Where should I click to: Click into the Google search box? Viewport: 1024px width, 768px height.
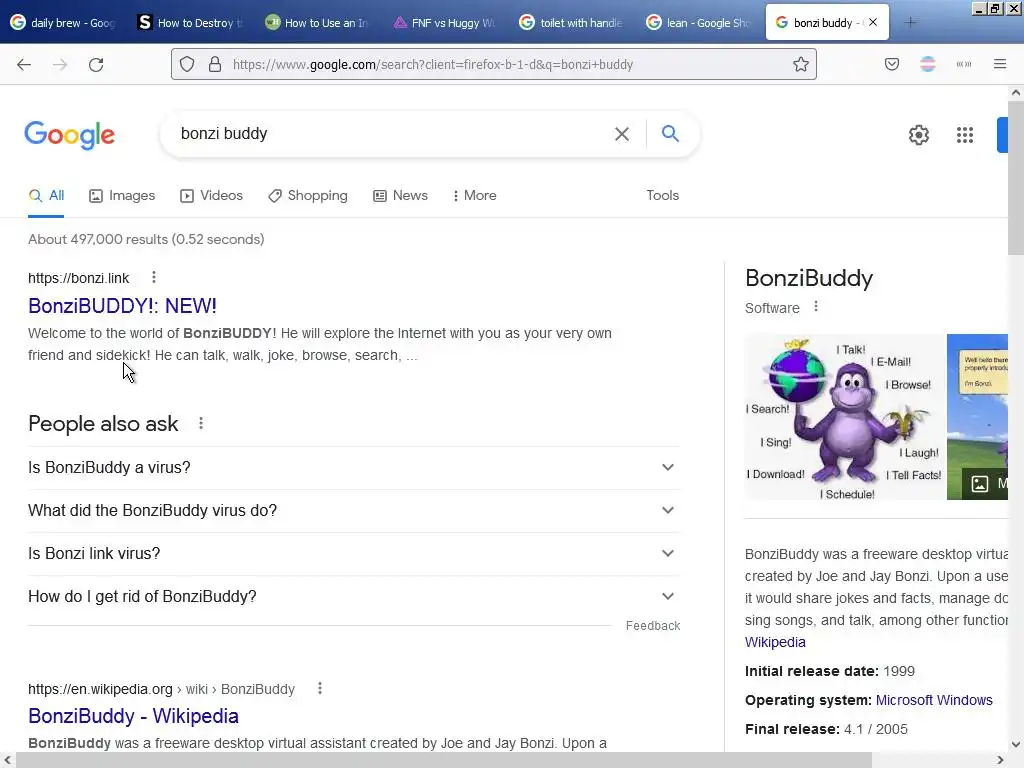[392, 134]
